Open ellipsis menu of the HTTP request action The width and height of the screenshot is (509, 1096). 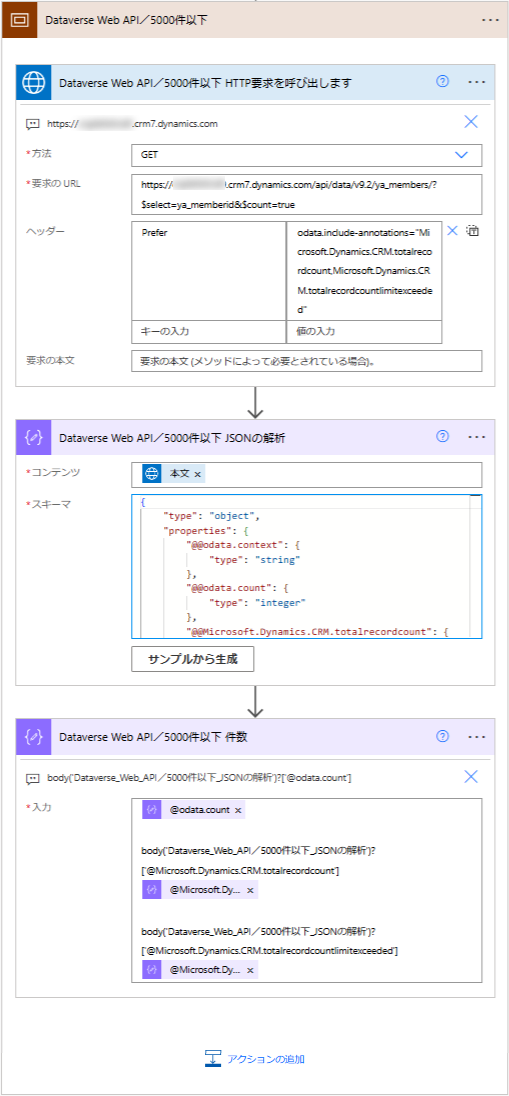[x=477, y=82]
